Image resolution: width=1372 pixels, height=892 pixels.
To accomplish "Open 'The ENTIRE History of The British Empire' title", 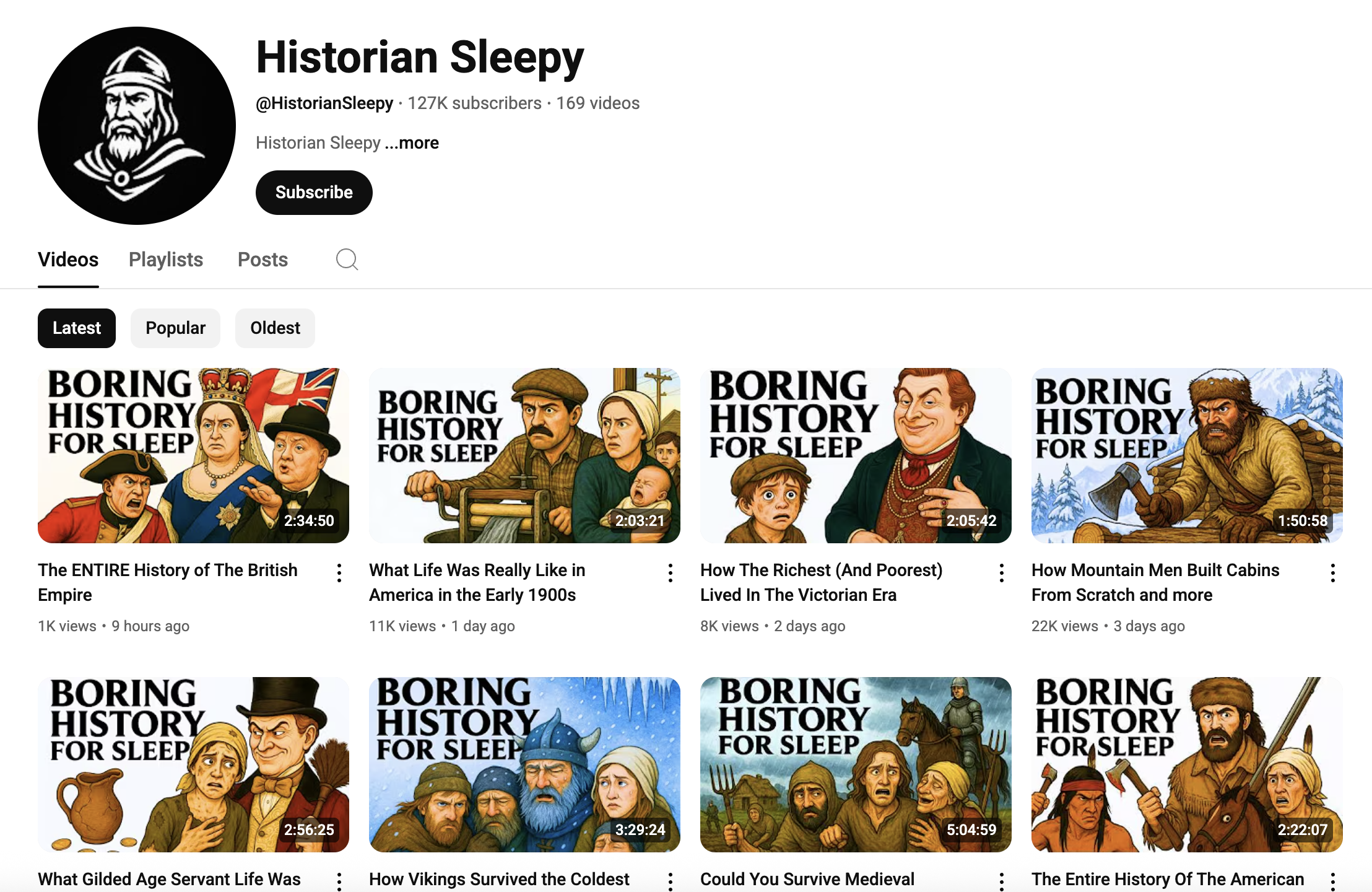I will pyautogui.click(x=168, y=582).
